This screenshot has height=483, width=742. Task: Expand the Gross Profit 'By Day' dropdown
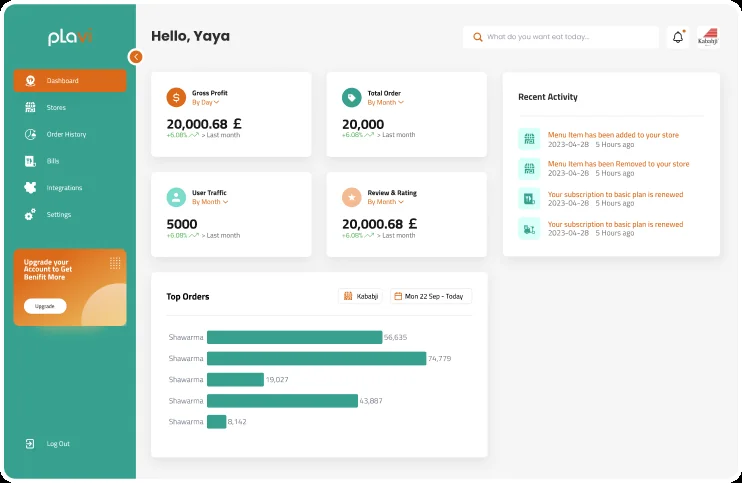[205, 102]
